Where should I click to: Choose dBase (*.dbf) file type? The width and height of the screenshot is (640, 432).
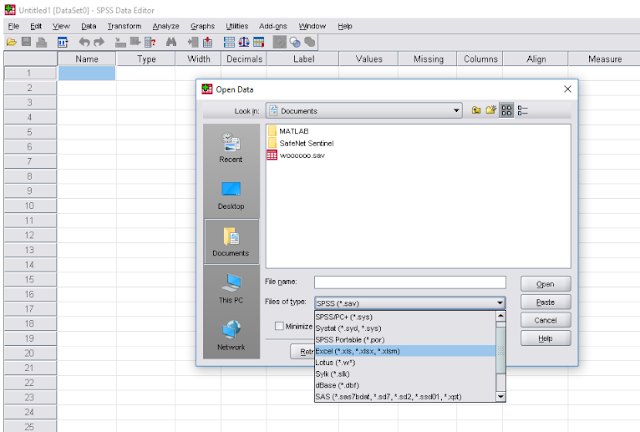405,385
